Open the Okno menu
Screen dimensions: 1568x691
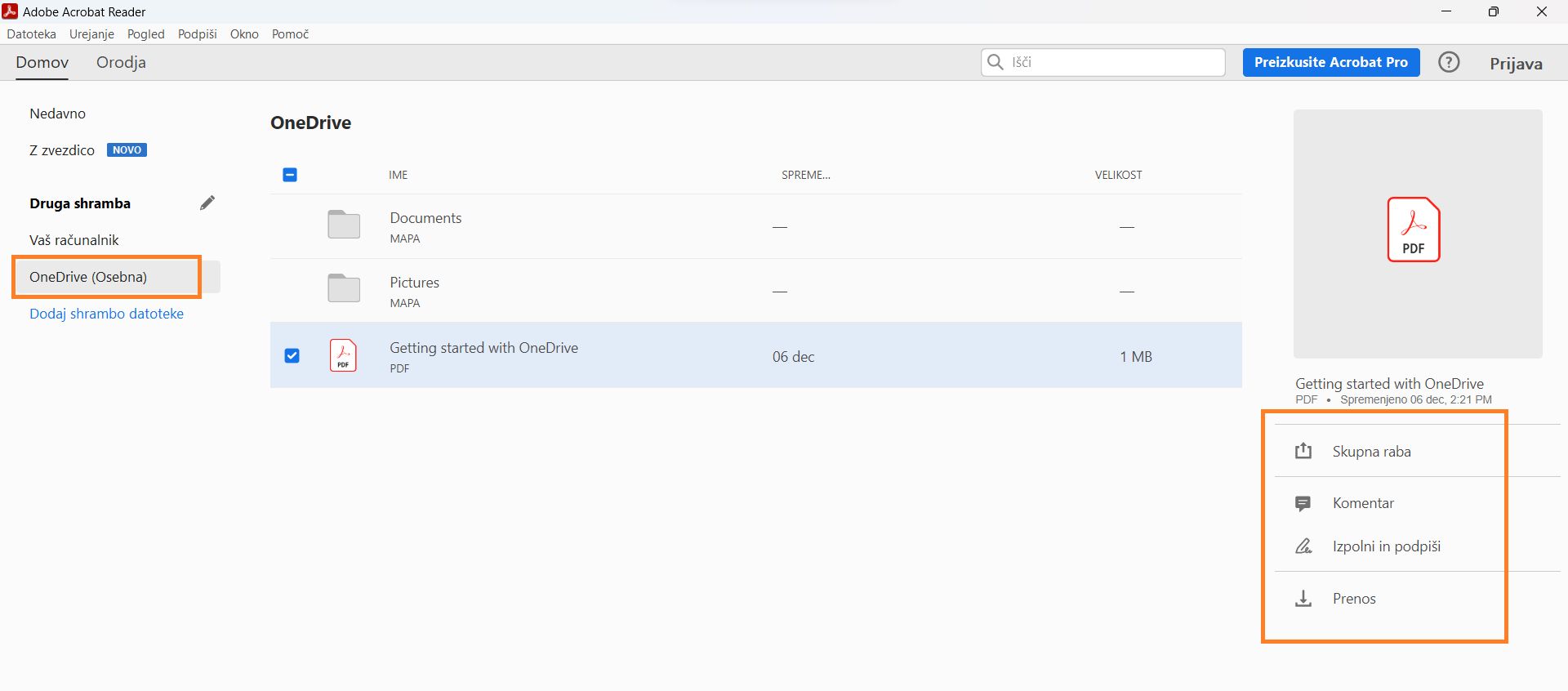(x=244, y=34)
